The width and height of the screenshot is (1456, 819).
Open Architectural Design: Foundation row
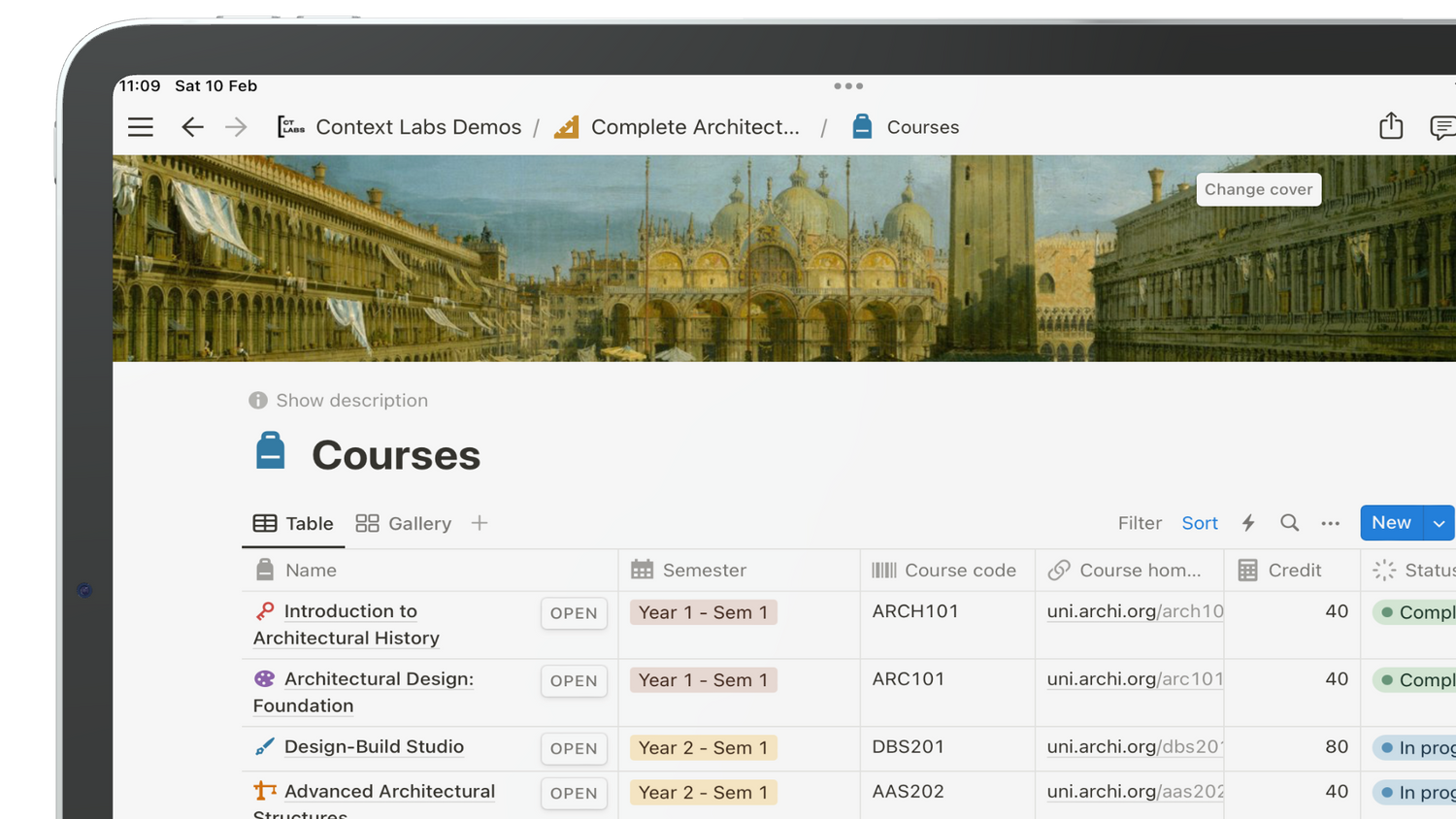[x=574, y=681]
